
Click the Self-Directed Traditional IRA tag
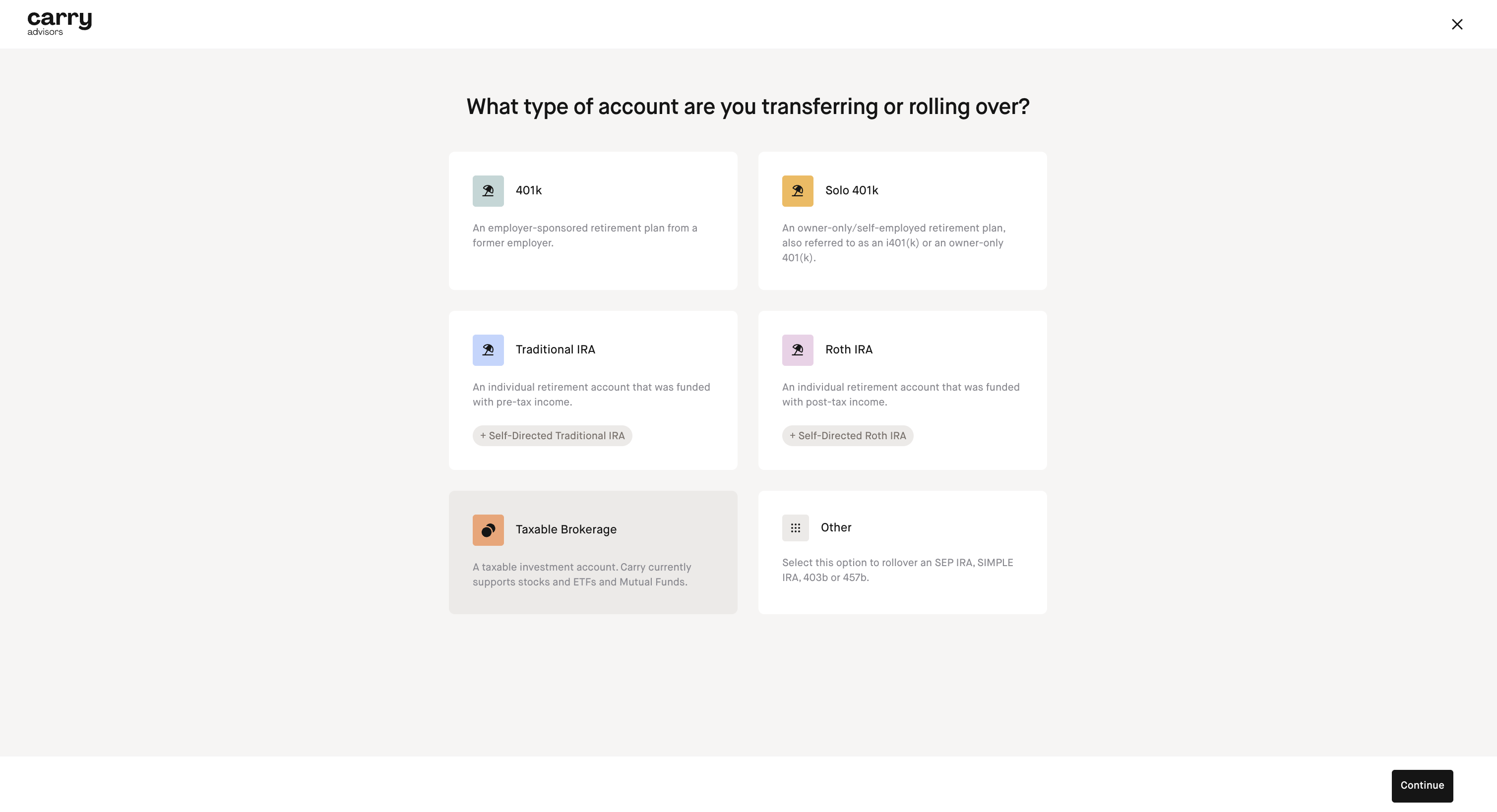click(552, 436)
